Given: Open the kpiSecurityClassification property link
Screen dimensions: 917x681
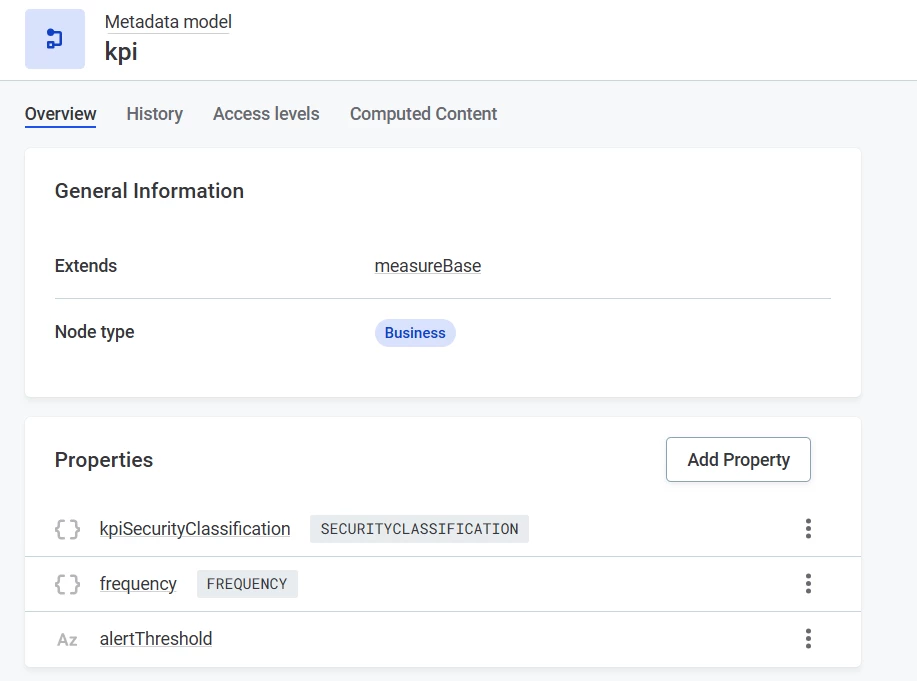Looking at the screenshot, I should (x=195, y=529).
